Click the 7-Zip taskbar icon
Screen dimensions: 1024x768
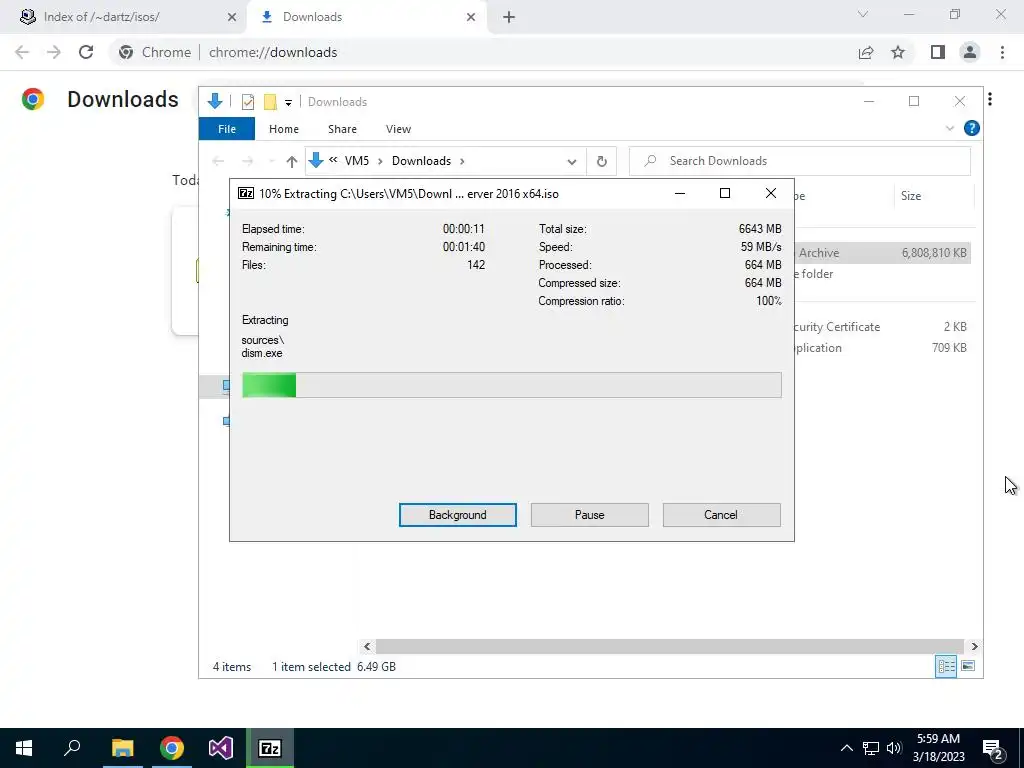point(270,748)
